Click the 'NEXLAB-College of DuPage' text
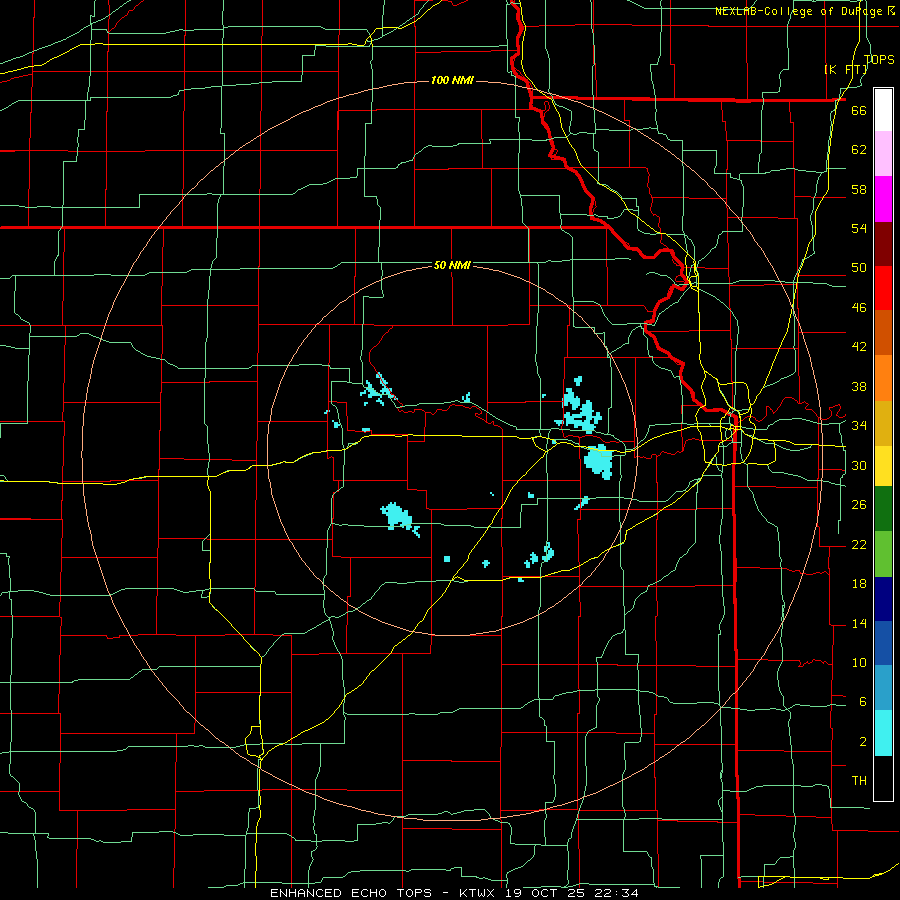900x900 pixels. pos(798,11)
